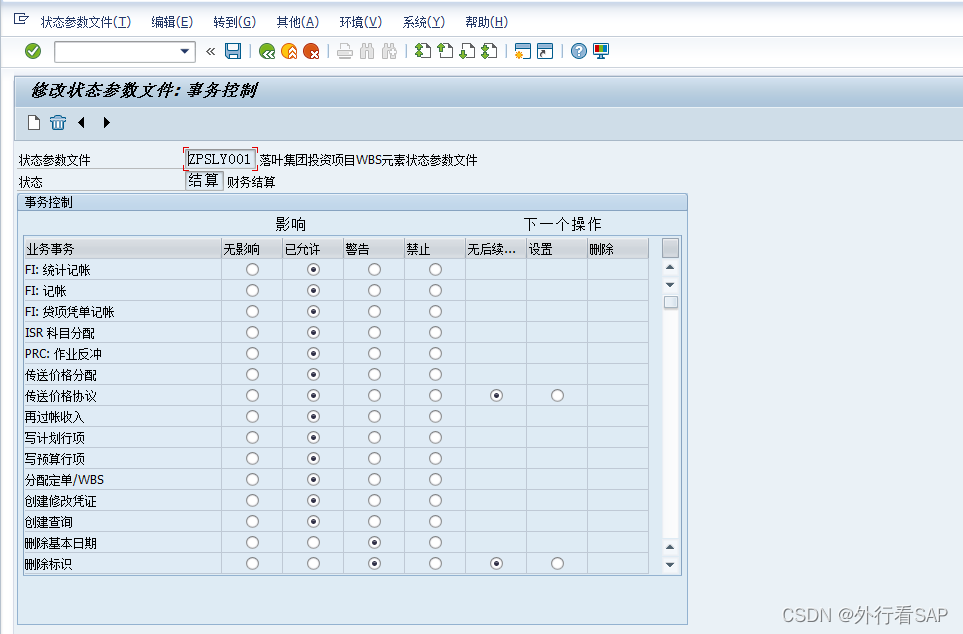Image resolution: width=963 pixels, height=634 pixels.
Task: Click the Generate Shortcut icon
Action: point(545,51)
